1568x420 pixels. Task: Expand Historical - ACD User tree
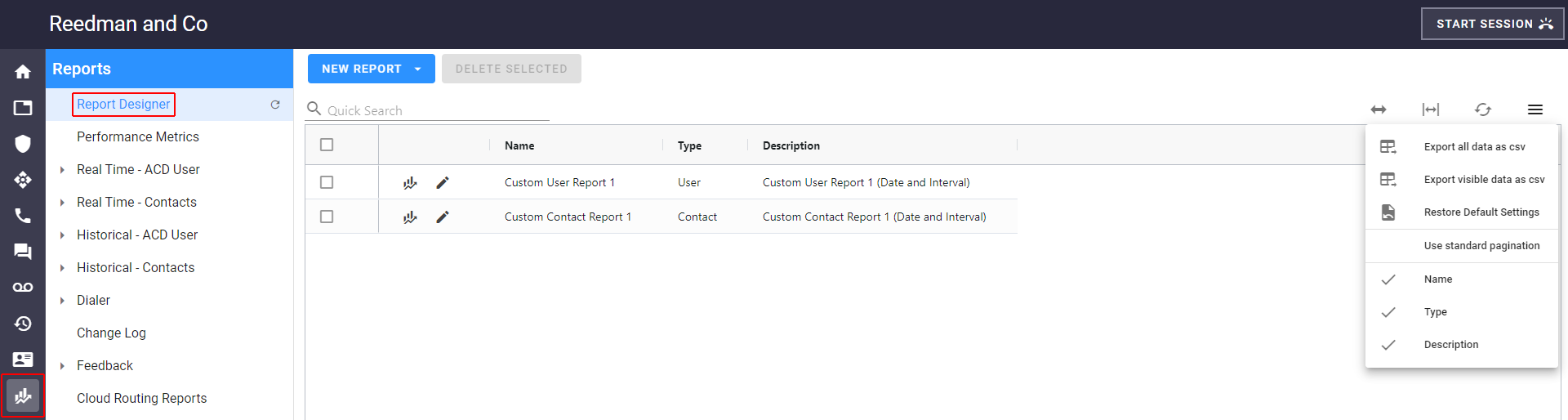click(x=62, y=235)
